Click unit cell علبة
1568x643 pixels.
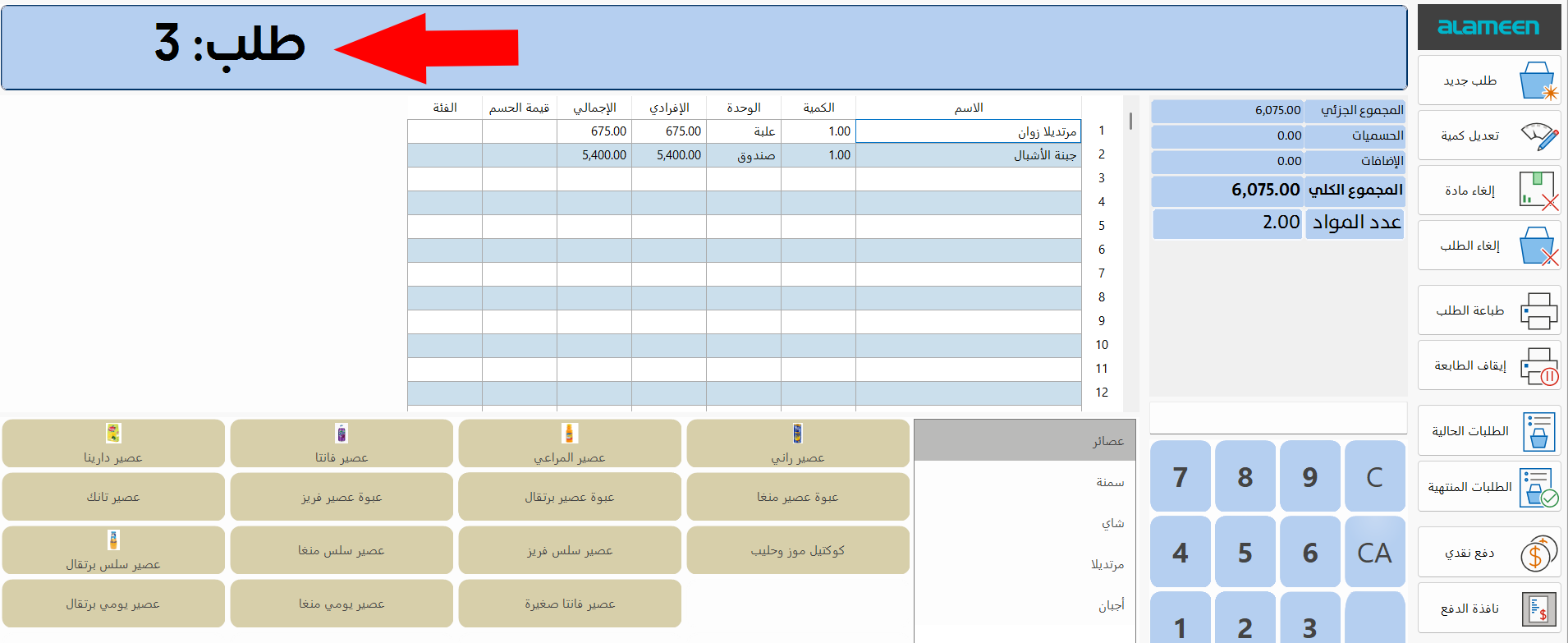[x=744, y=131]
